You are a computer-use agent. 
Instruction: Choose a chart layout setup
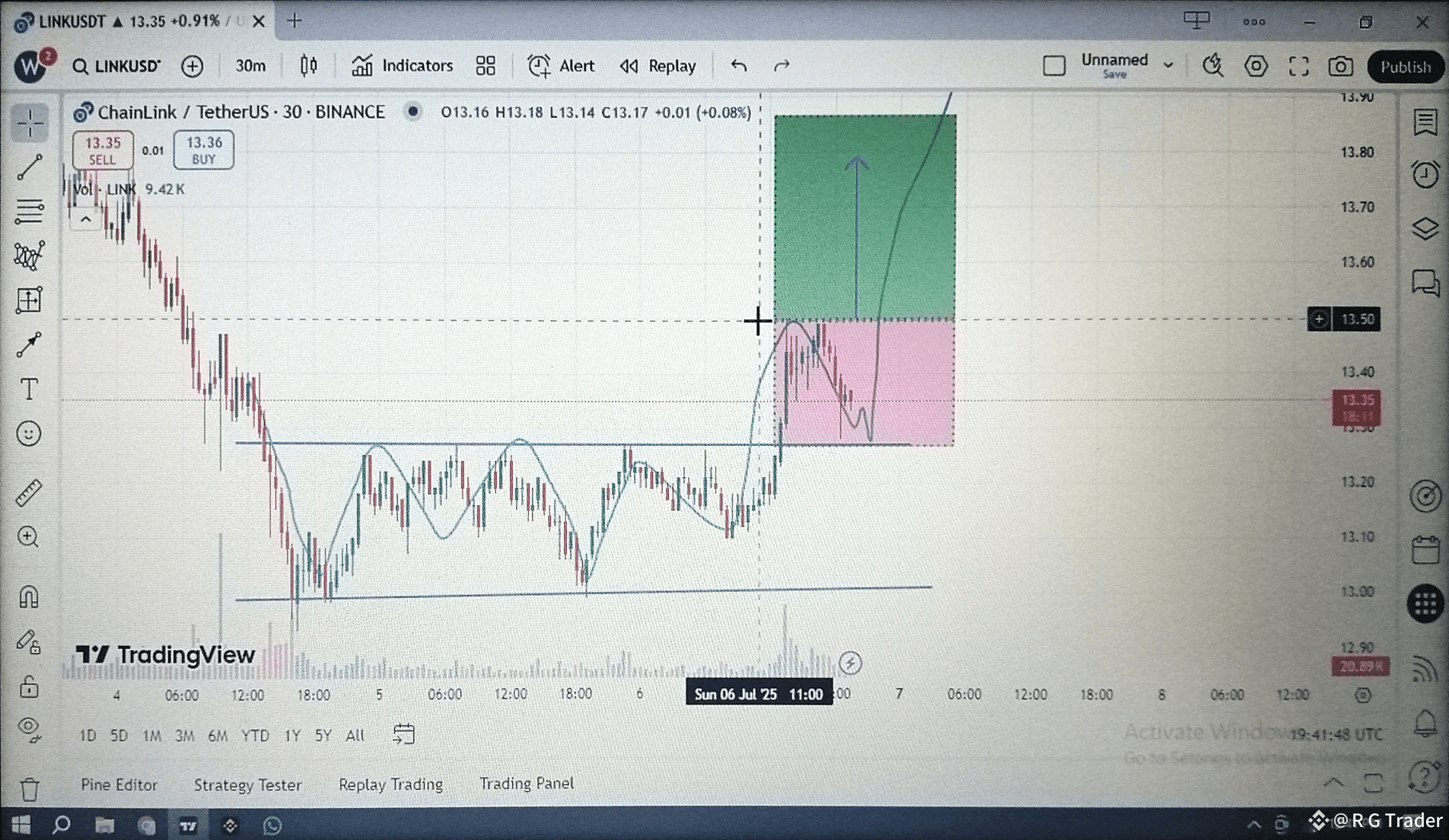1054,66
